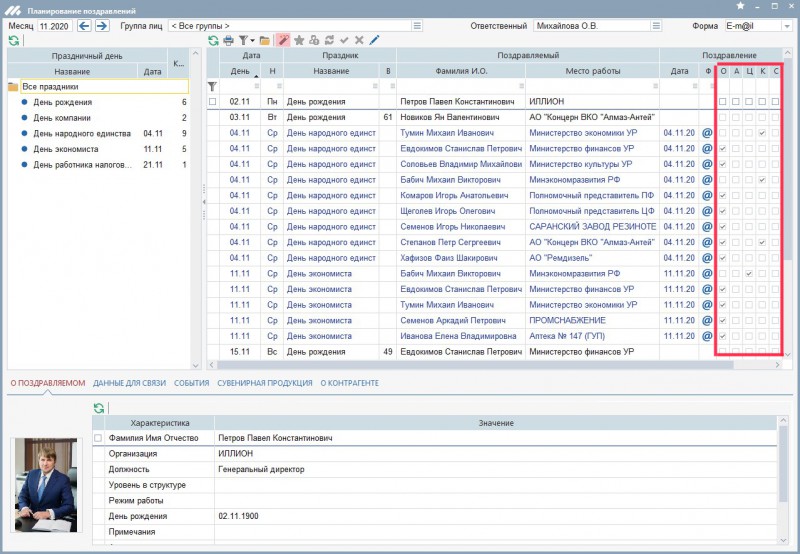Toggle К checkbox for Степанов Петр Сергеевич
The image size is (800, 554).
point(762,242)
